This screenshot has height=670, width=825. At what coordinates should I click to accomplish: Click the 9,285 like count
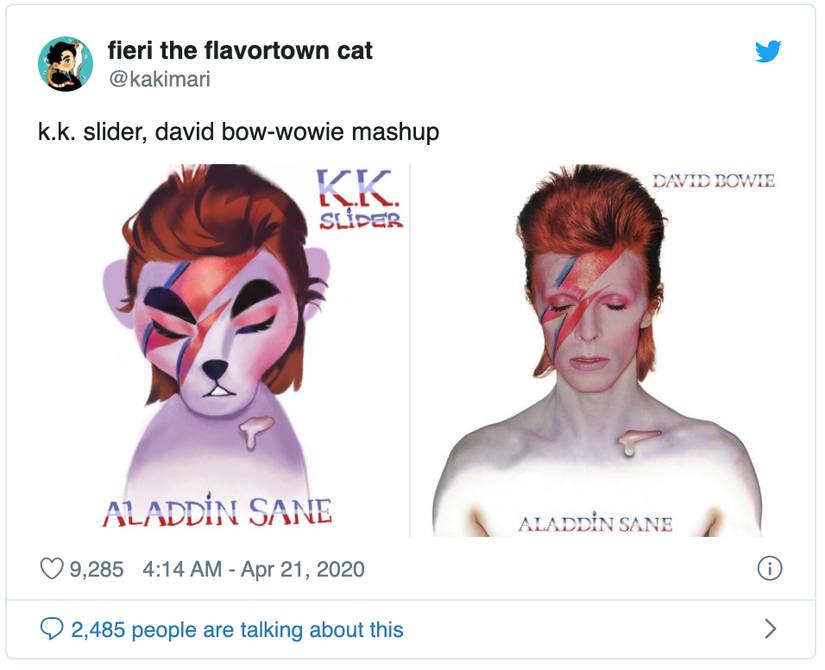click(x=96, y=570)
